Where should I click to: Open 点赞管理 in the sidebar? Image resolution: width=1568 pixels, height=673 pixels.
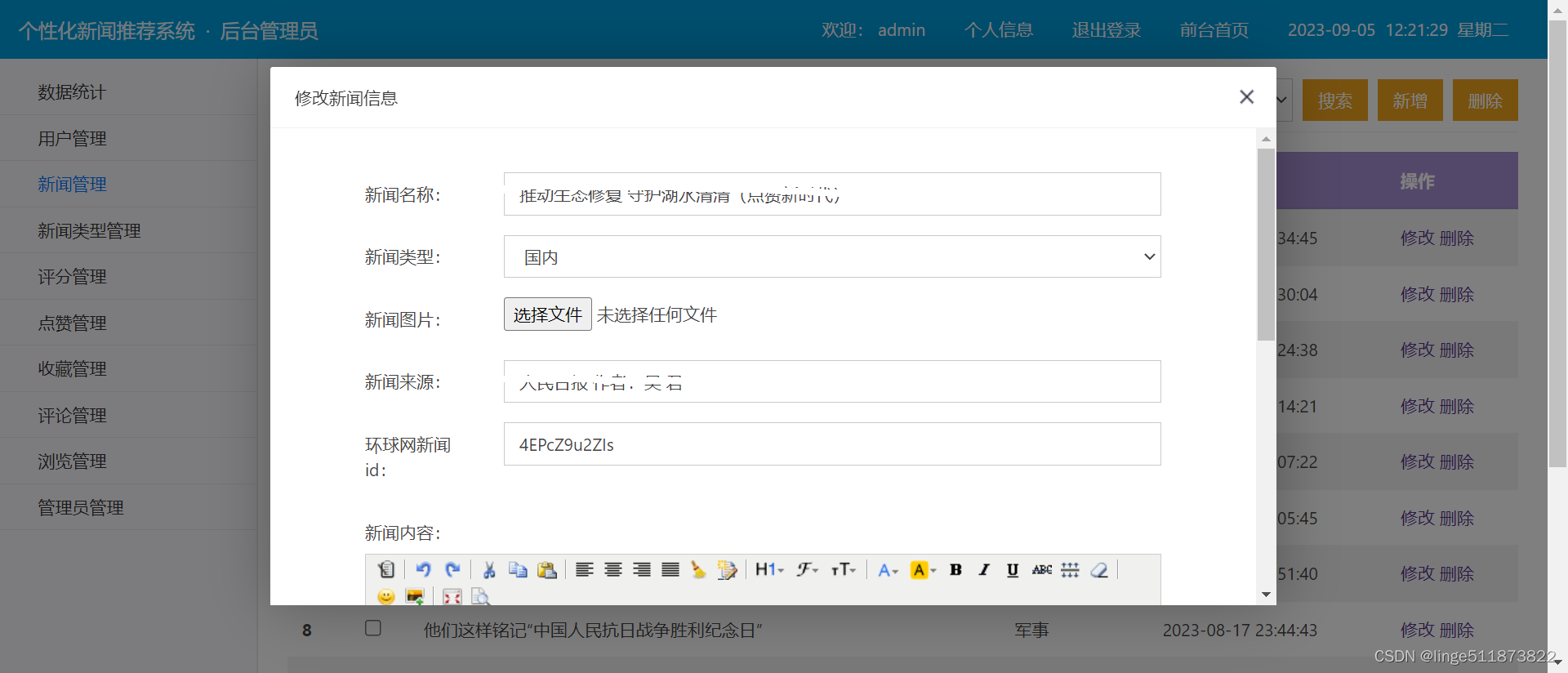pyautogui.click(x=72, y=323)
